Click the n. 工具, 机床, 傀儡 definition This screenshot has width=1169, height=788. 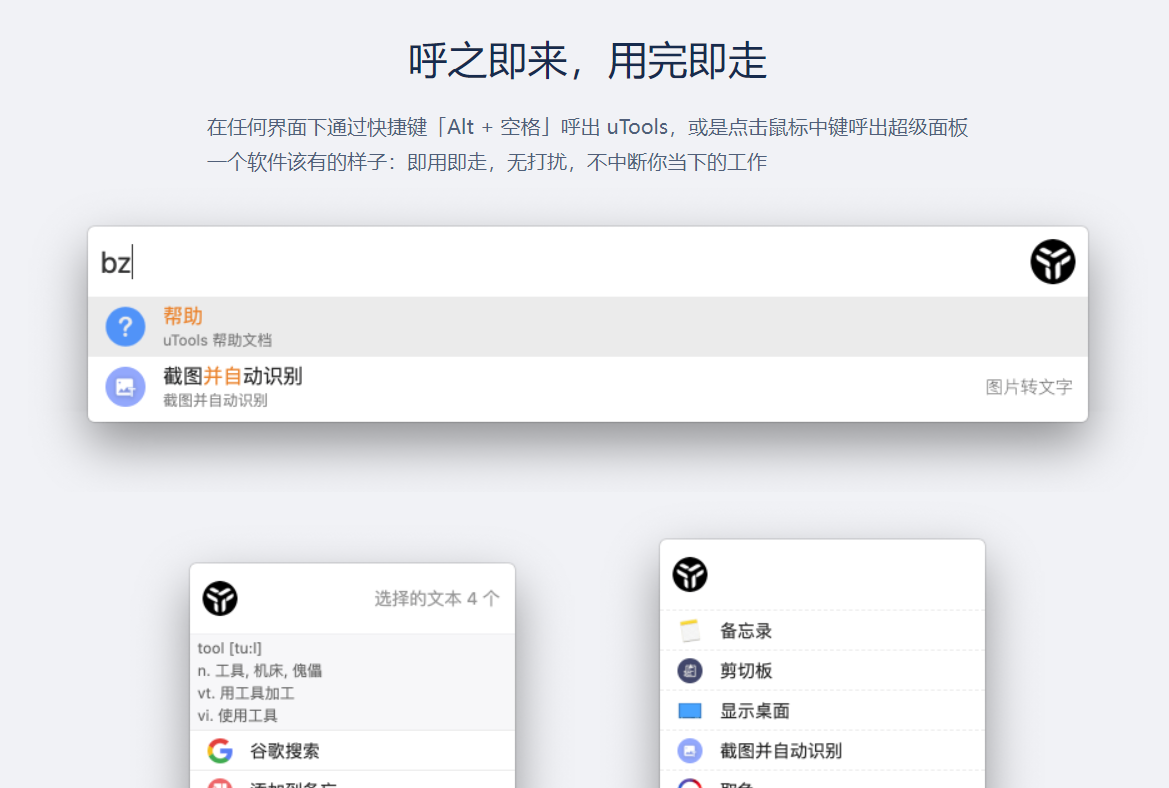click(259, 670)
